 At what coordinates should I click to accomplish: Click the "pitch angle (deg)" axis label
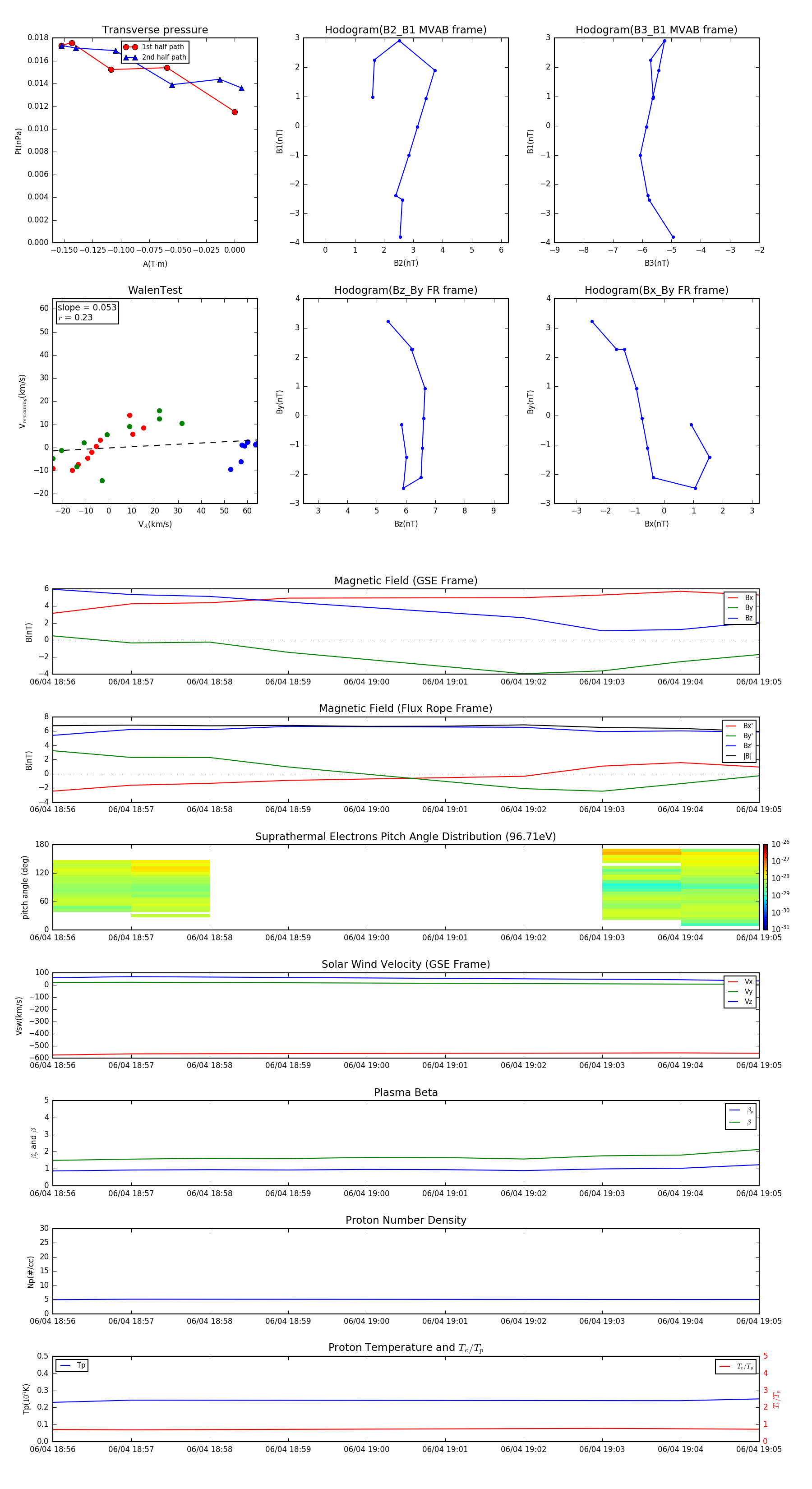coord(25,887)
